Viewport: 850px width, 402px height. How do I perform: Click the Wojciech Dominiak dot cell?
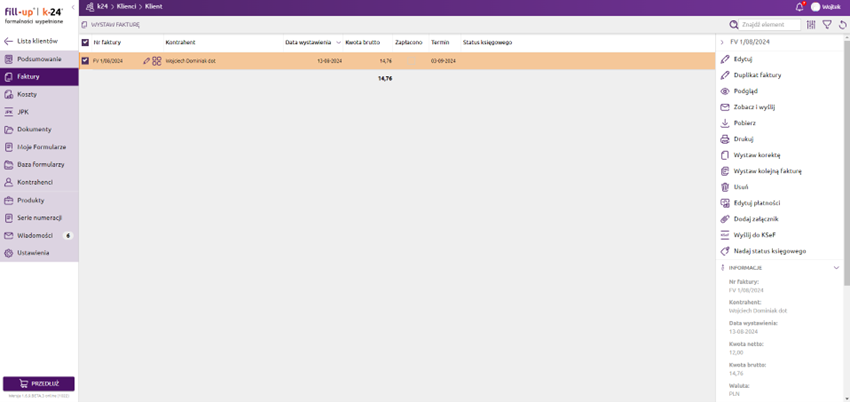pos(190,61)
